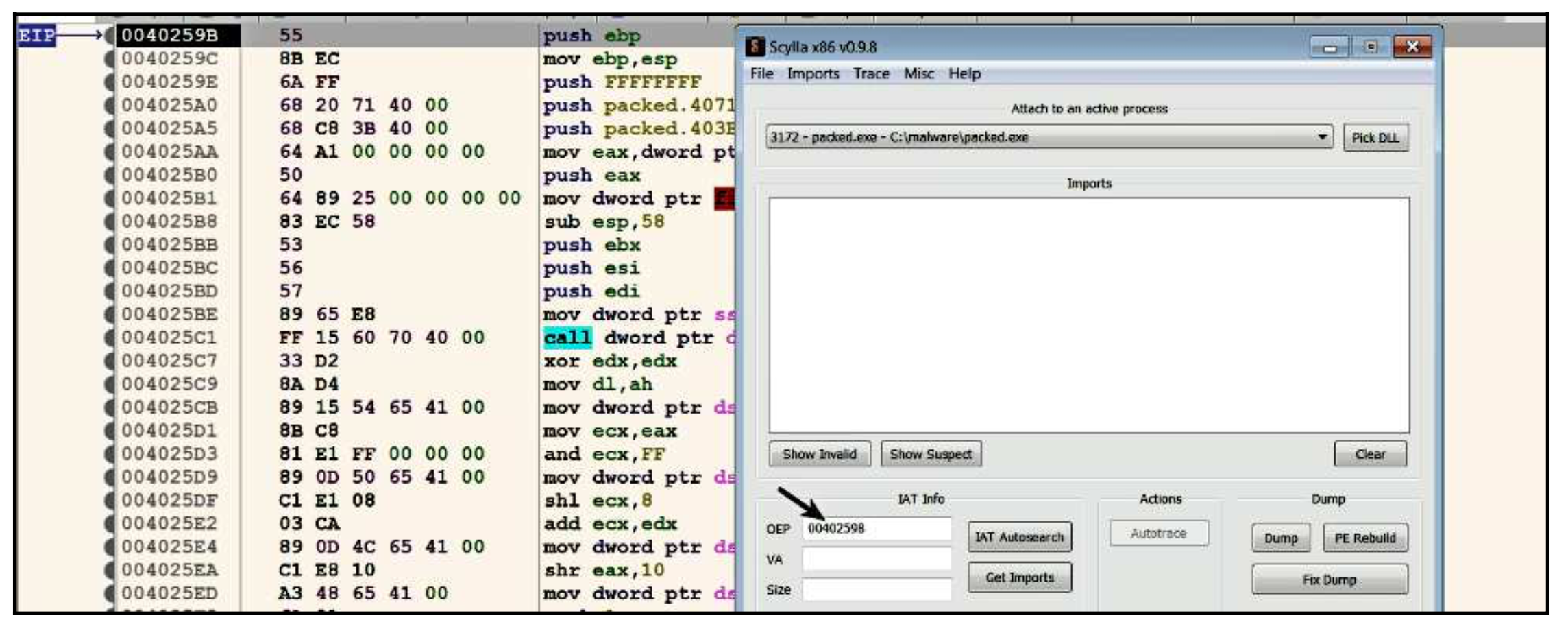Screen dimensions: 1568x620
Task: Open the File menu in Scylla
Action: pyautogui.click(x=761, y=73)
